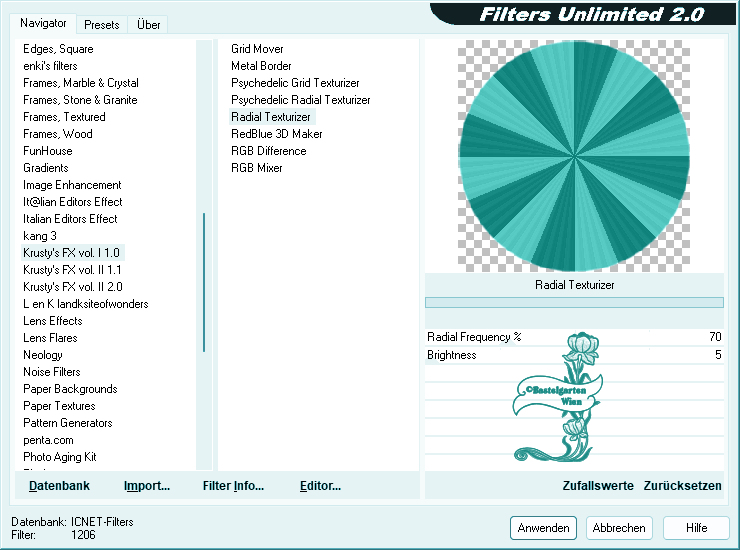Select the Grid Mover filter
The height and width of the screenshot is (550, 740).
[x=257, y=49]
